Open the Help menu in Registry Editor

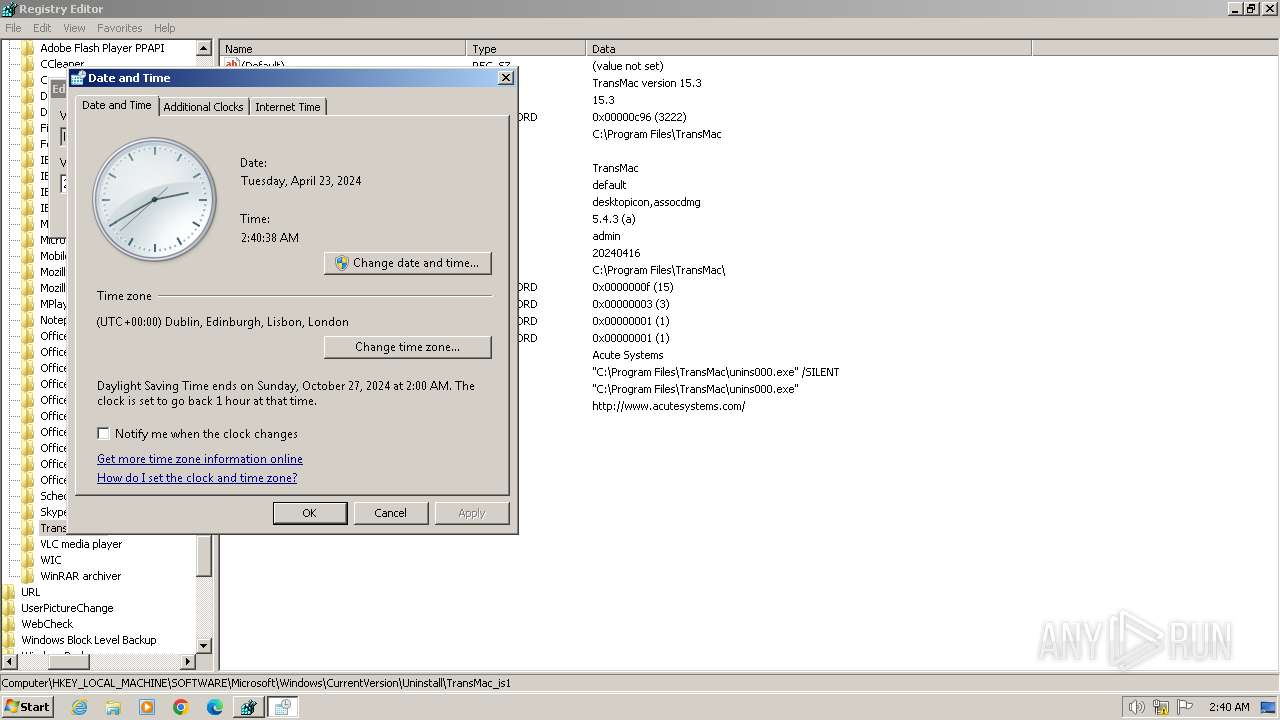164,28
